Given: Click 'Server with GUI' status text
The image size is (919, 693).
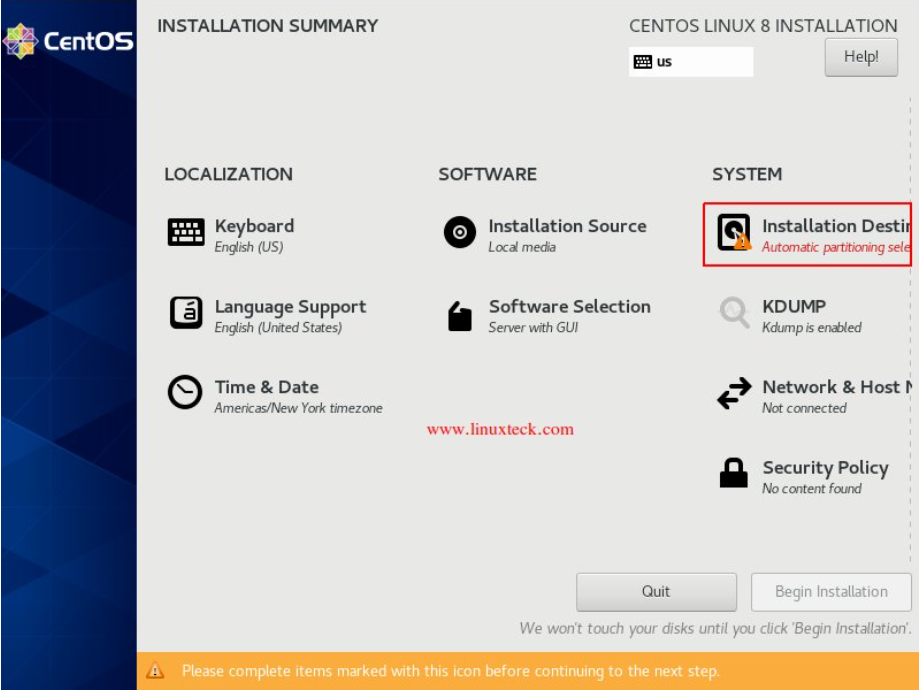Looking at the screenshot, I should 533,327.
